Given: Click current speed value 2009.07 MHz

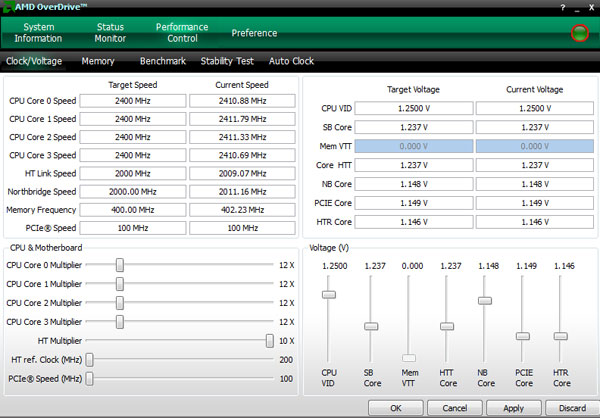Looking at the screenshot, I should coord(242,173).
